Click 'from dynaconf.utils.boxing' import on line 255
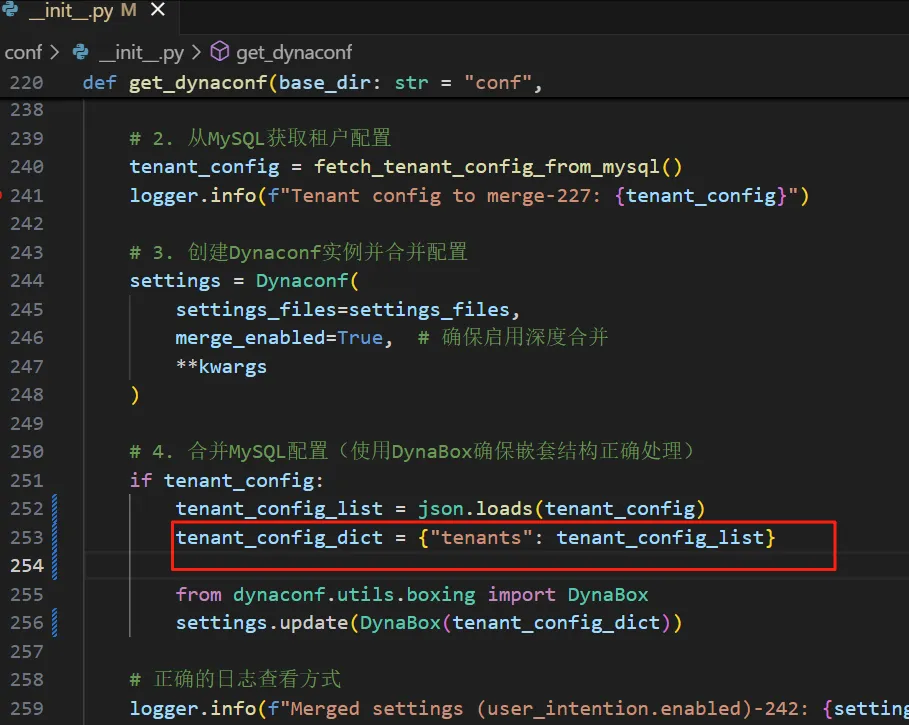909x725 pixels. click(x=412, y=595)
